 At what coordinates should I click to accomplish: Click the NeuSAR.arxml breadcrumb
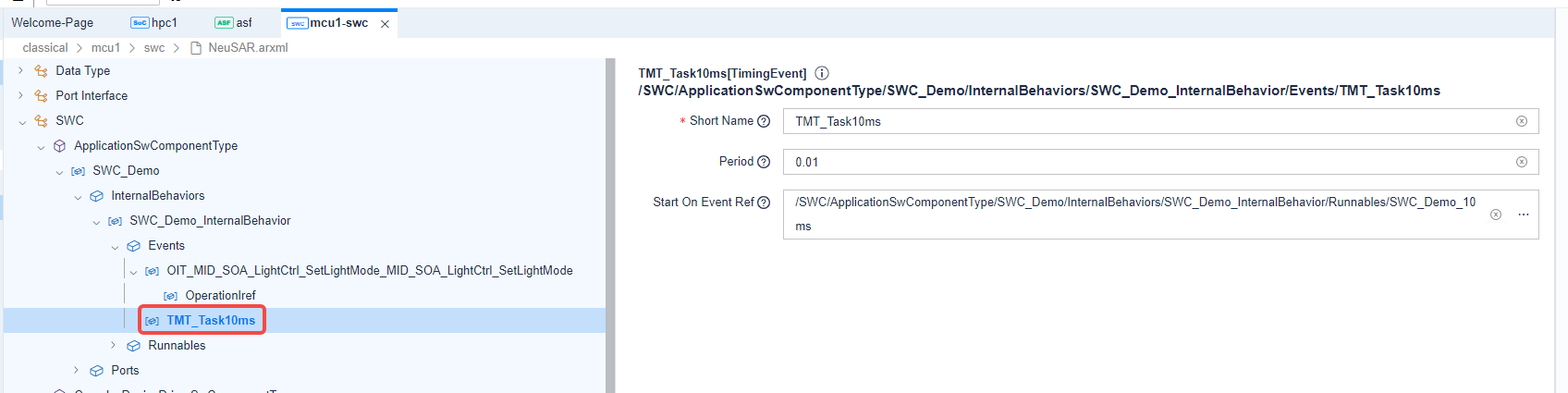coord(248,48)
